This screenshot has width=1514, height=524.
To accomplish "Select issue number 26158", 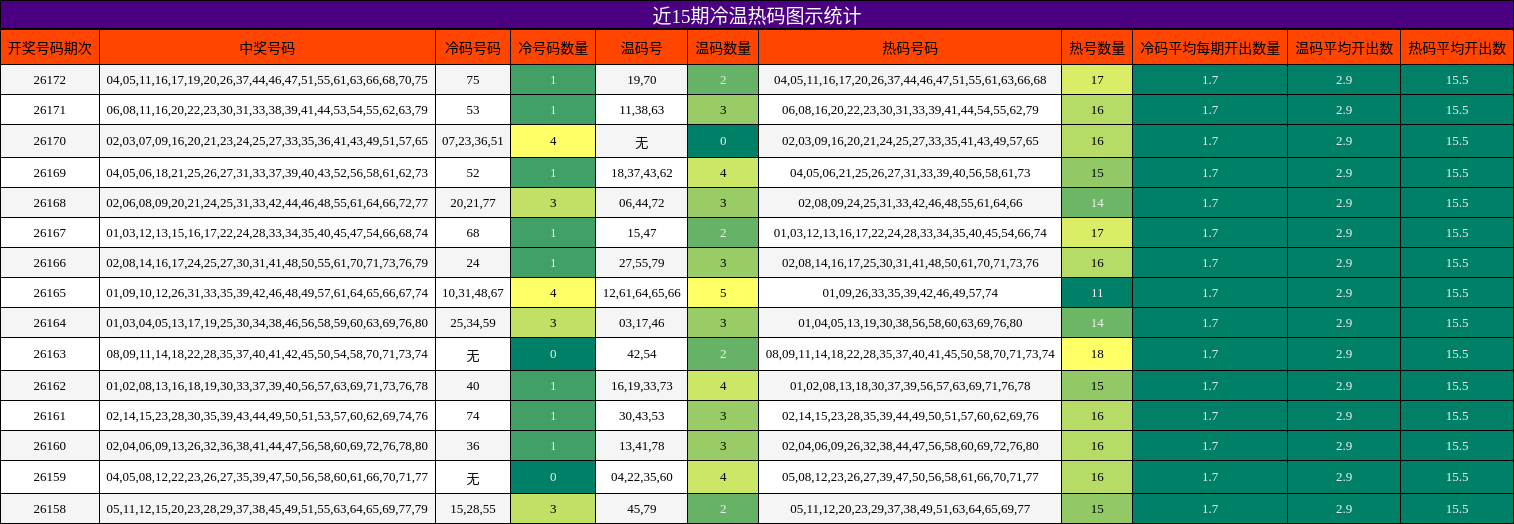I will click(x=50, y=509).
